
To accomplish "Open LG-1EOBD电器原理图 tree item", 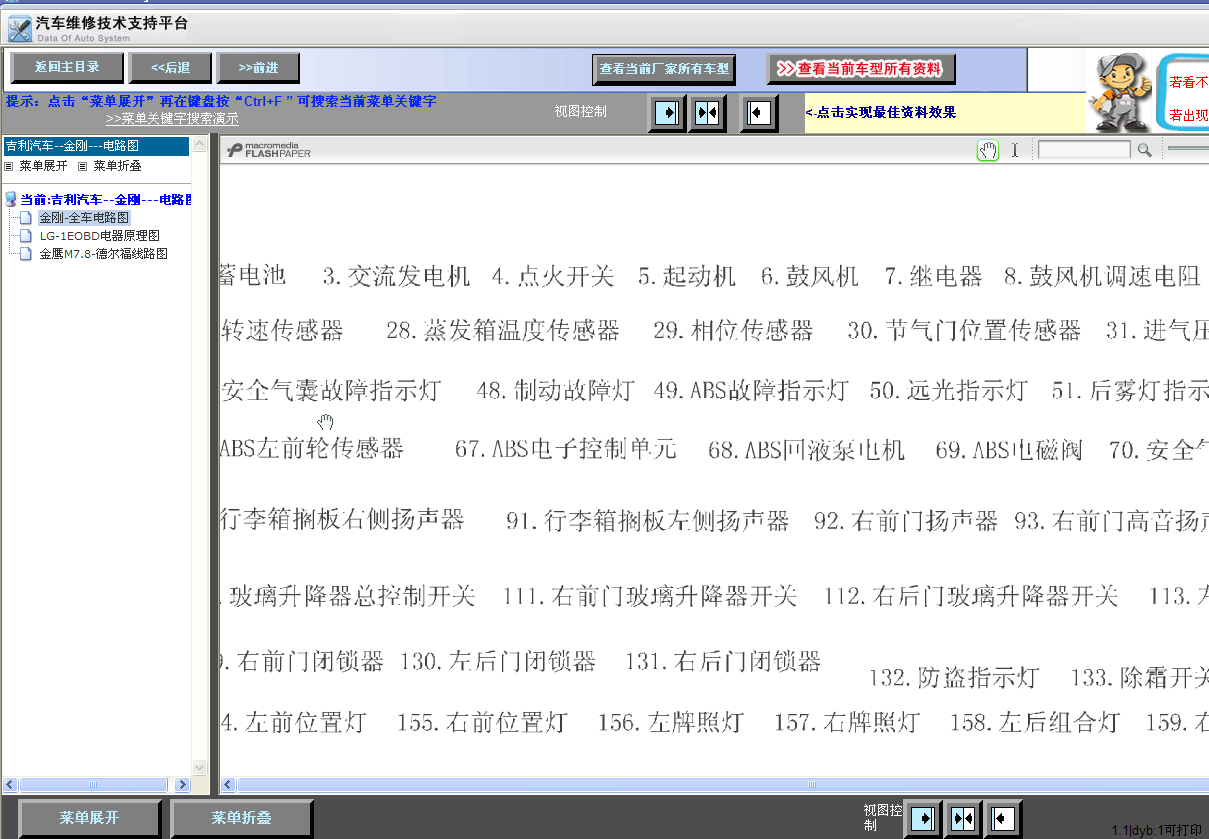I will [99, 235].
